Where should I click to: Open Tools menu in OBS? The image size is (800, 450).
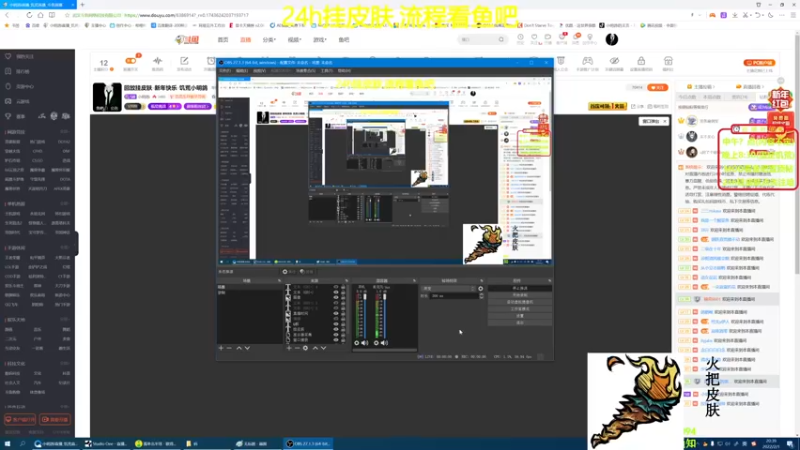click(327, 71)
